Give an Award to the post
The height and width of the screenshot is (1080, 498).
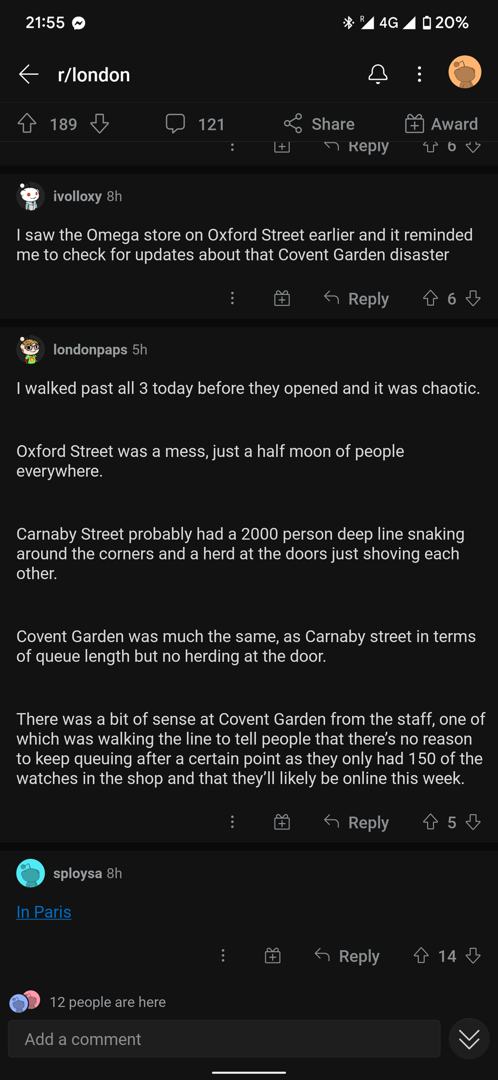point(441,124)
